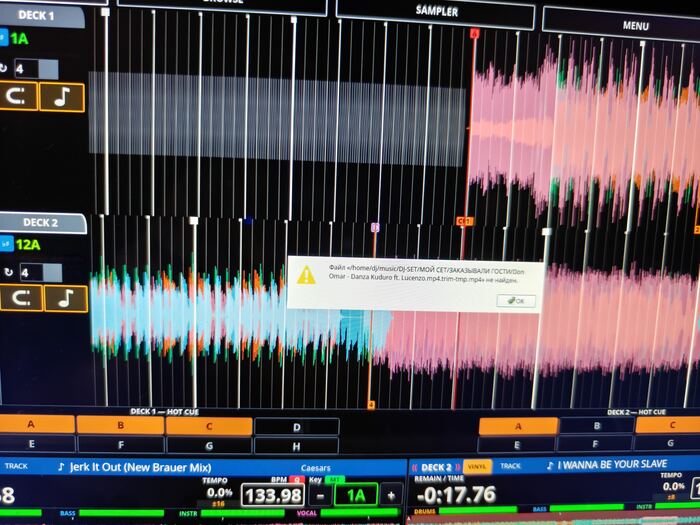Open the MENU tab
Viewport: 700px width, 525px height.
tap(635, 25)
